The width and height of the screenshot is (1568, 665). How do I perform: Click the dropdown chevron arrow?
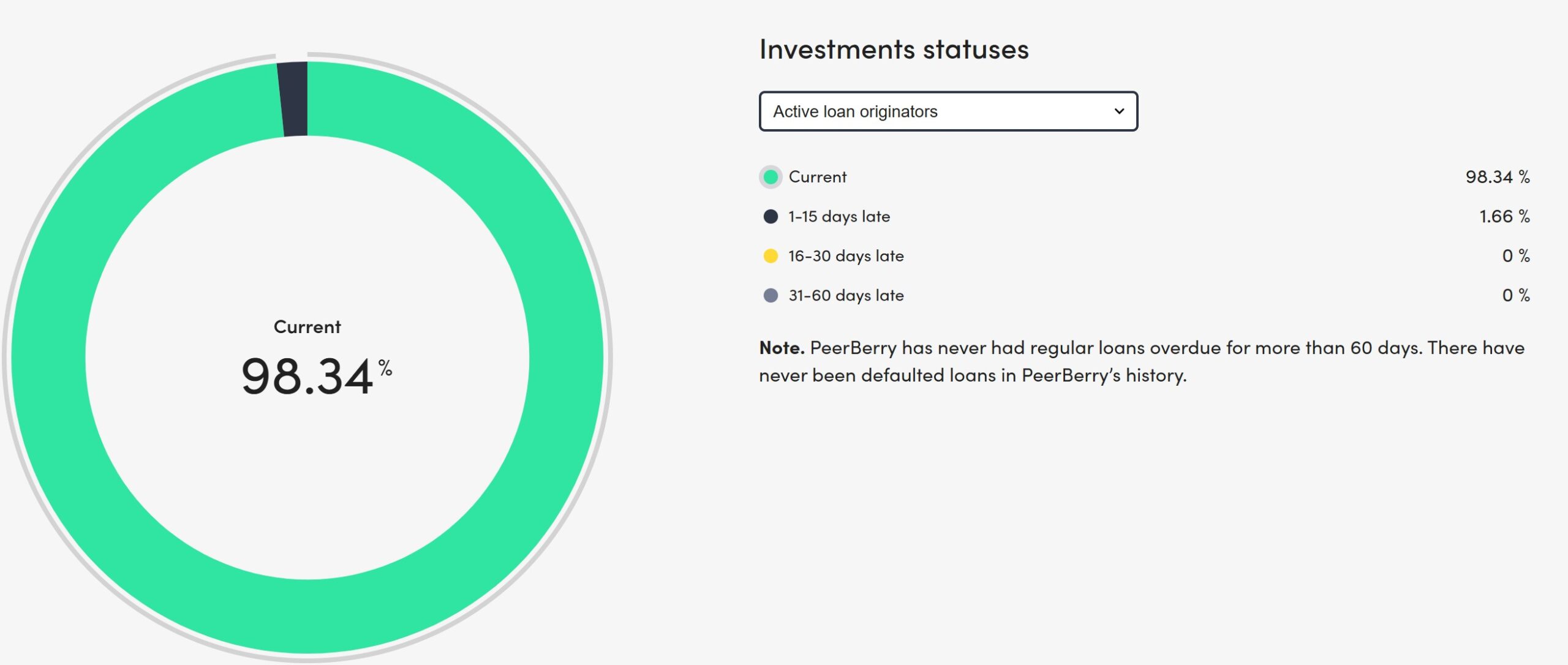click(x=1119, y=111)
